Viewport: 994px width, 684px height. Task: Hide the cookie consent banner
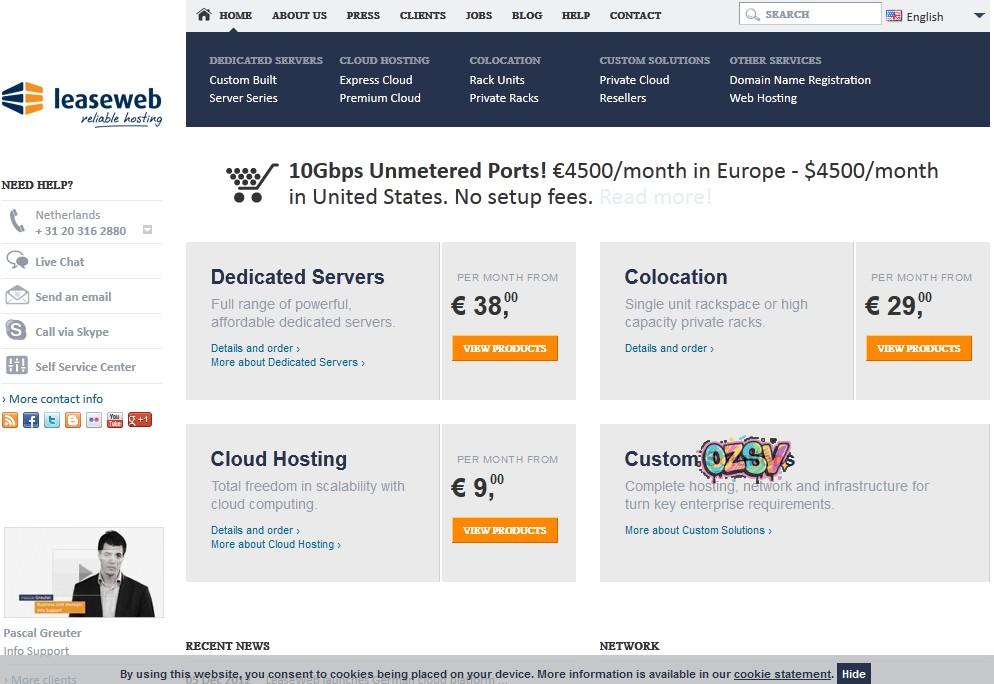pos(853,673)
